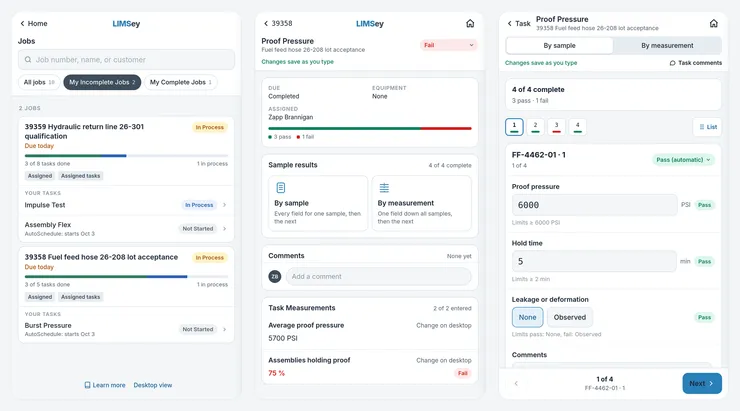This screenshot has width=740, height=411.
Task: Open Task comments
Action: click(696, 63)
